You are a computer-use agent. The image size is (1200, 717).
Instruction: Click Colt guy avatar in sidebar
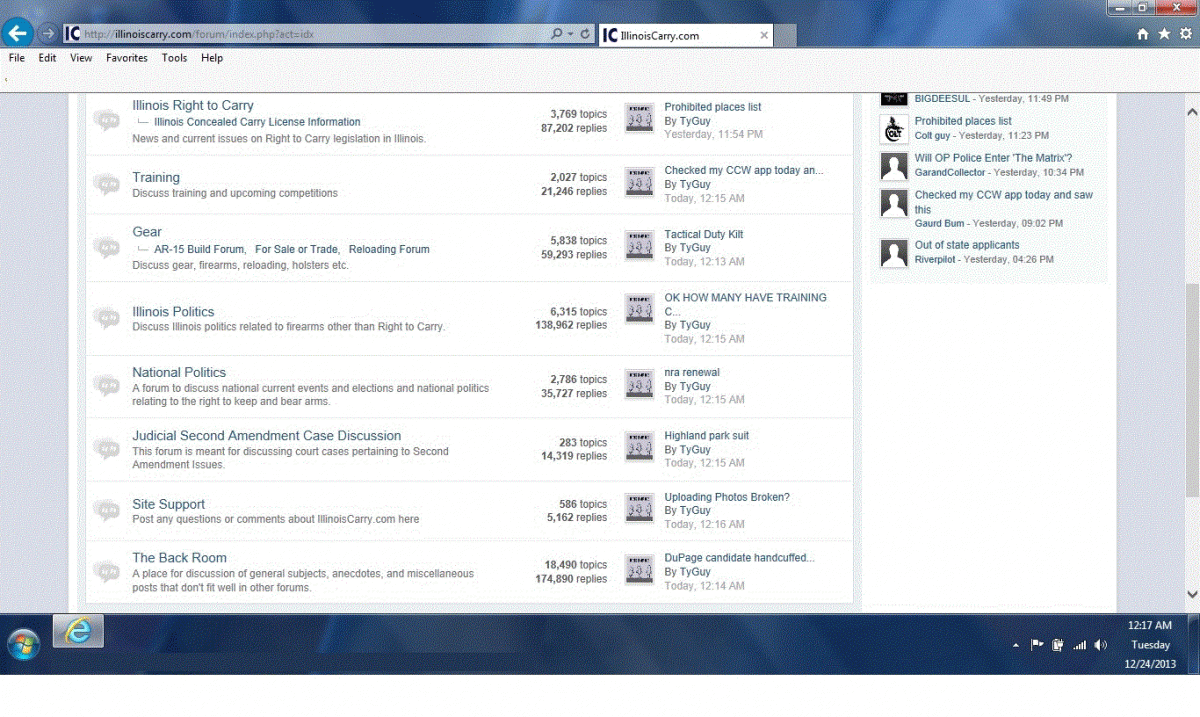(894, 129)
